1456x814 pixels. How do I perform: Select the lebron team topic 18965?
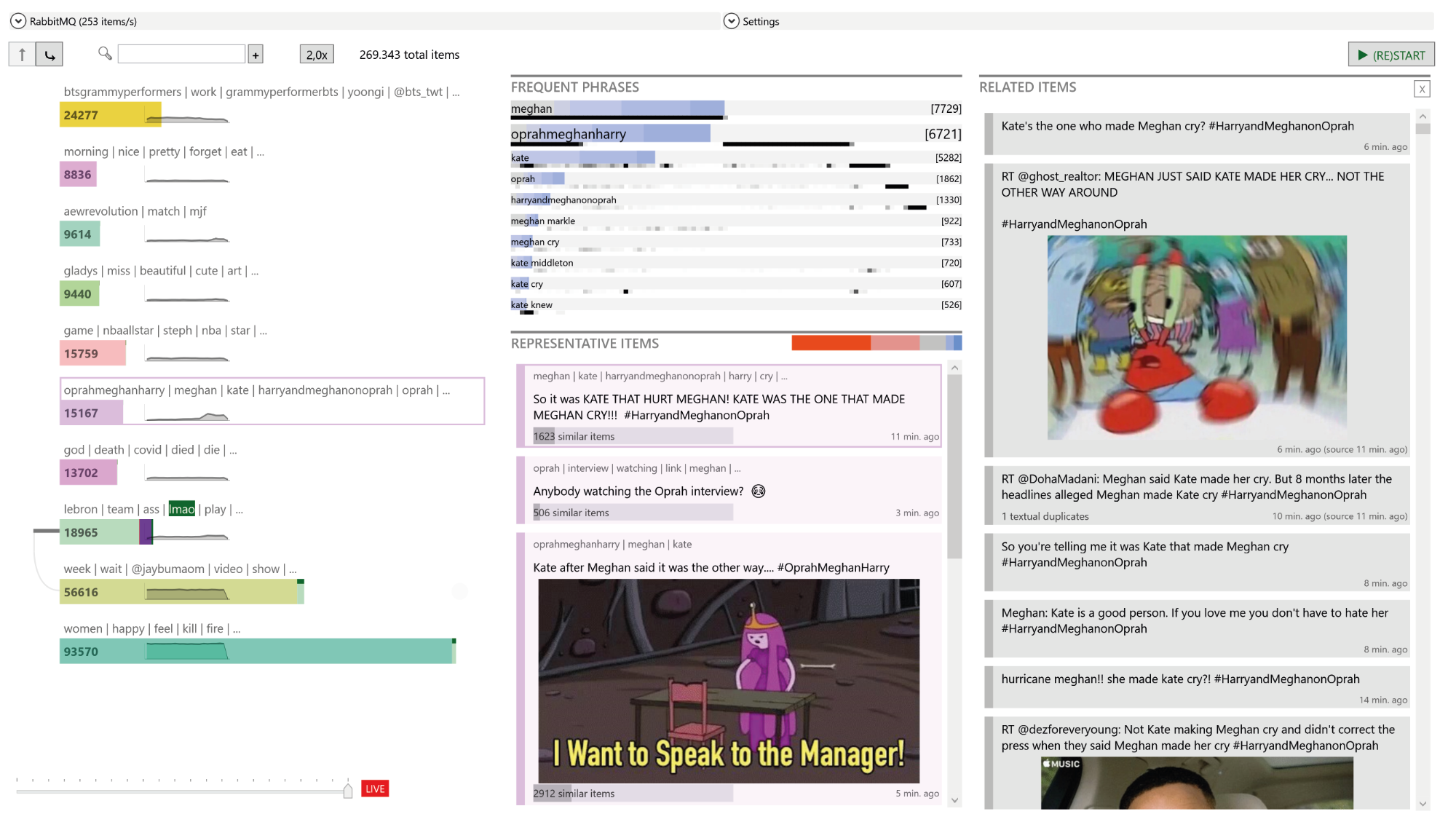coord(106,532)
